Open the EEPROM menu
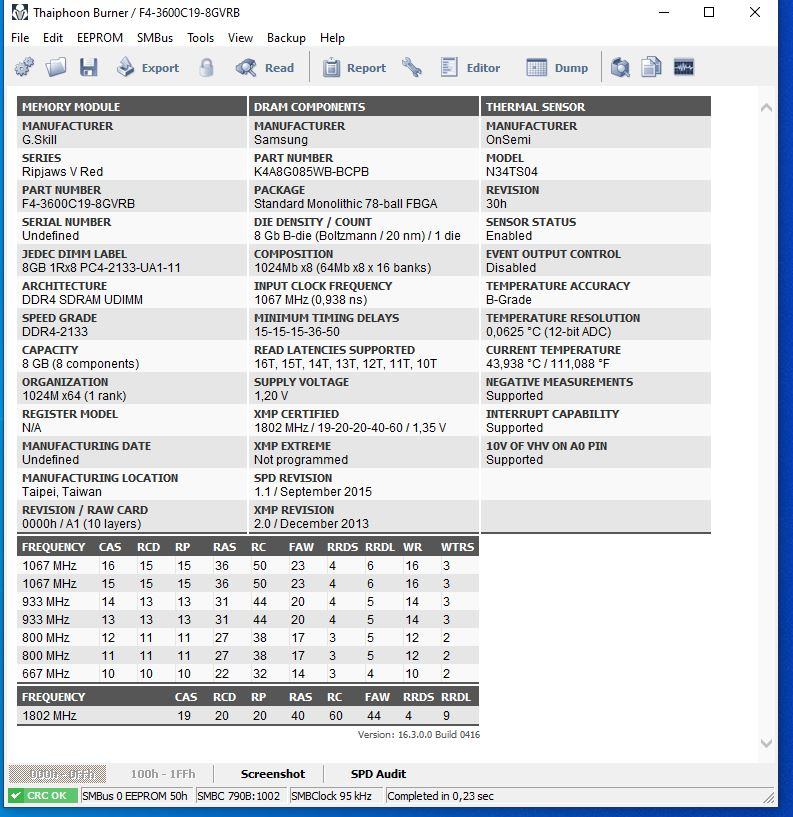The image size is (793, 817). pyautogui.click(x=100, y=38)
